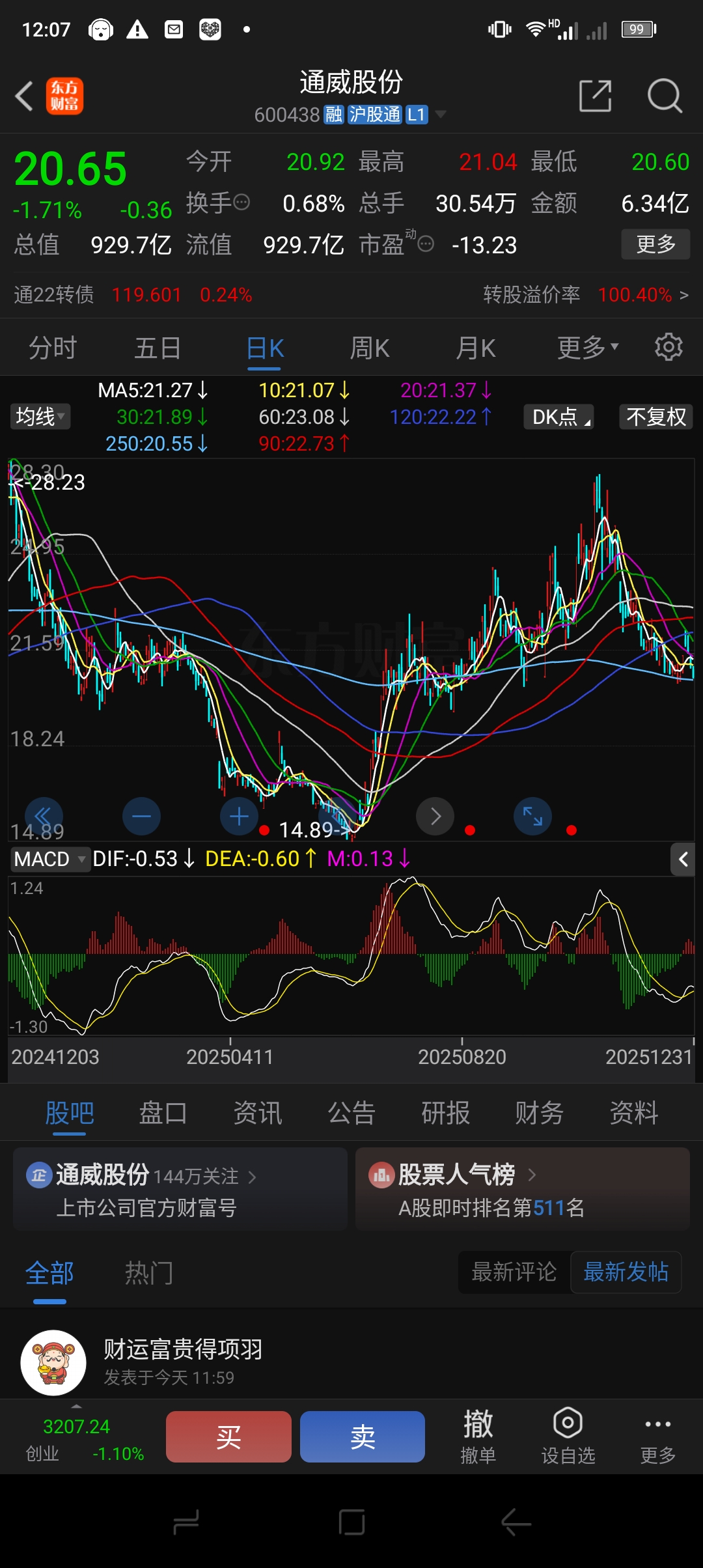Open the MACD indicator dropdown
The width and height of the screenshot is (703, 1568).
pos(50,859)
